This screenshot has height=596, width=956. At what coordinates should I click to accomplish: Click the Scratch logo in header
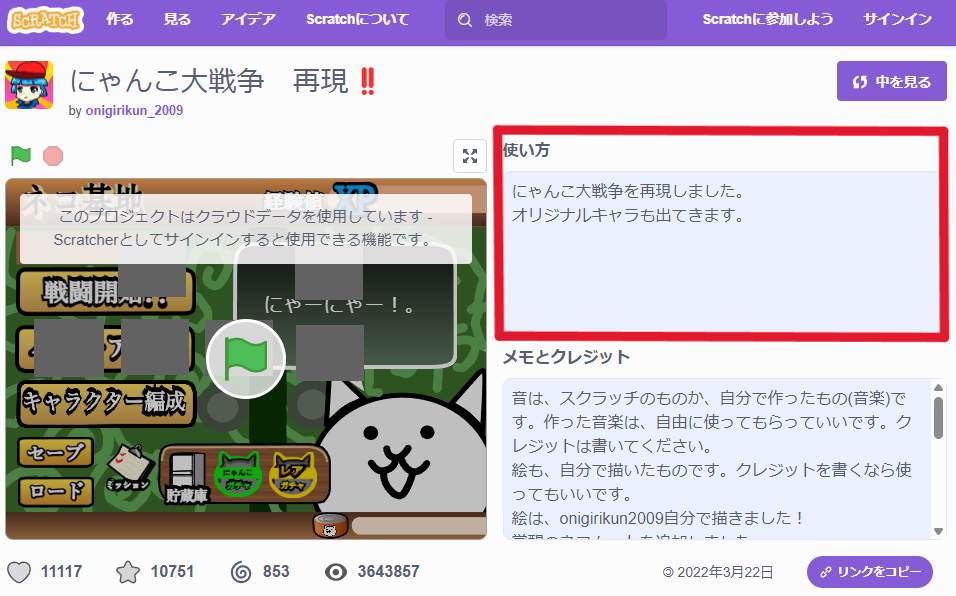46,19
